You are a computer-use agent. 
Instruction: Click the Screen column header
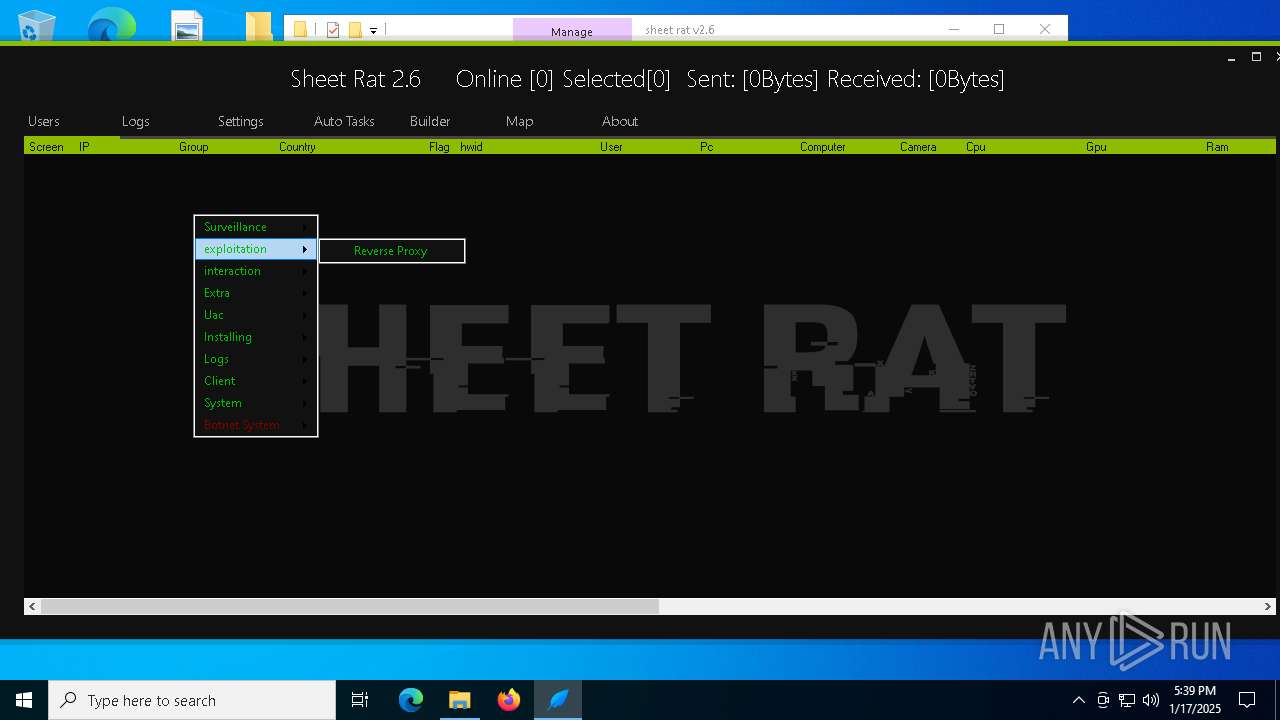click(47, 147)
